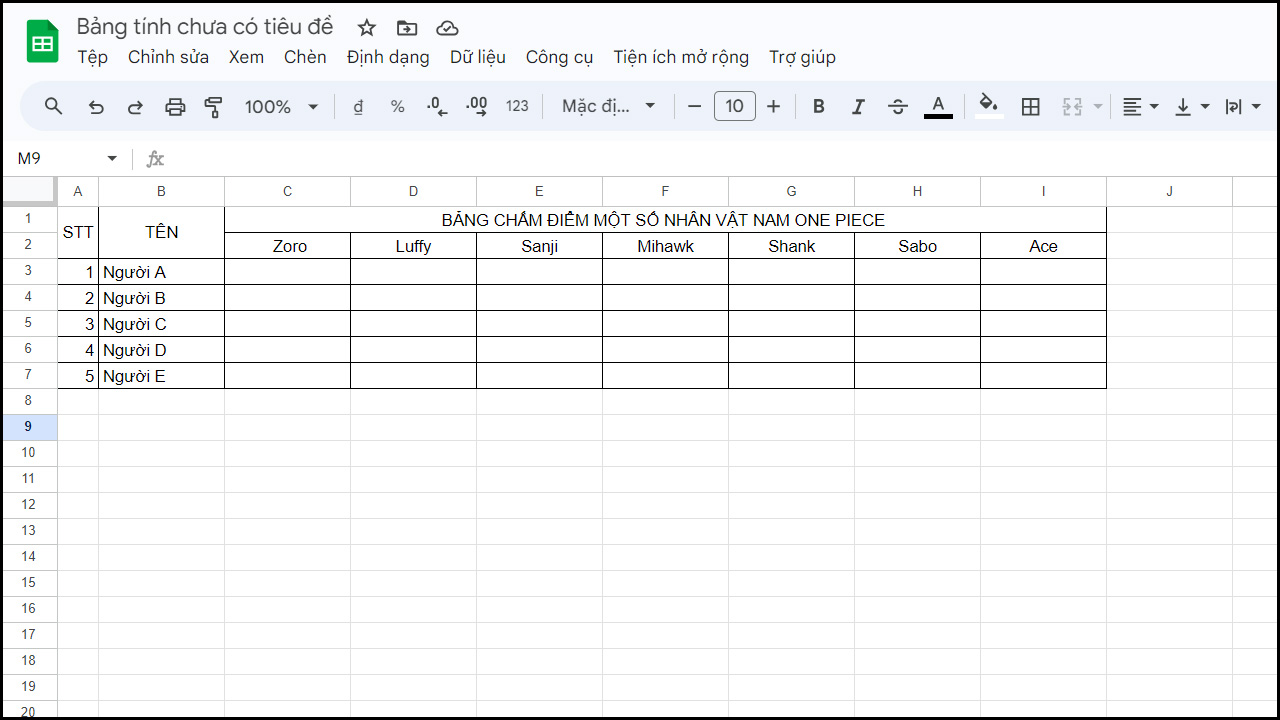Click the 123 number format button
Viewport: 1280px width, 720px height.
point(517,106)
